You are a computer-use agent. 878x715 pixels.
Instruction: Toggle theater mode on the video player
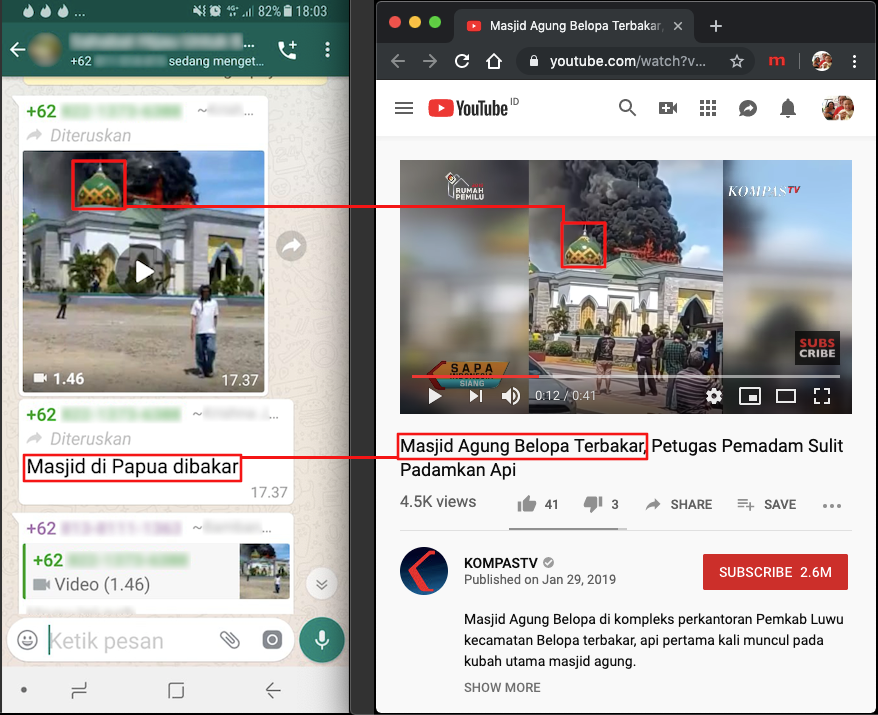click(x=786, y=396)
